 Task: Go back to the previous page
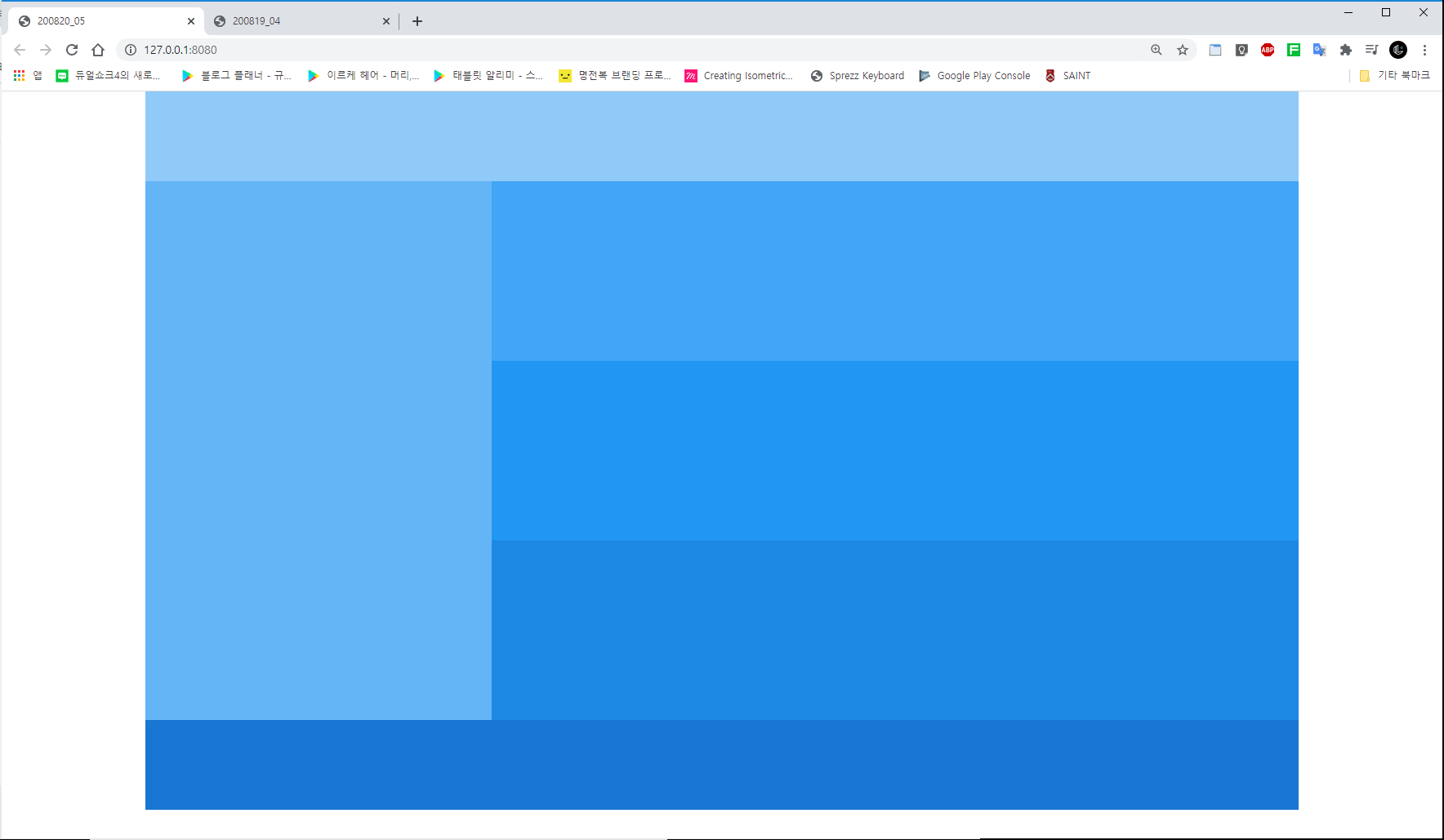tap(20, 50)
